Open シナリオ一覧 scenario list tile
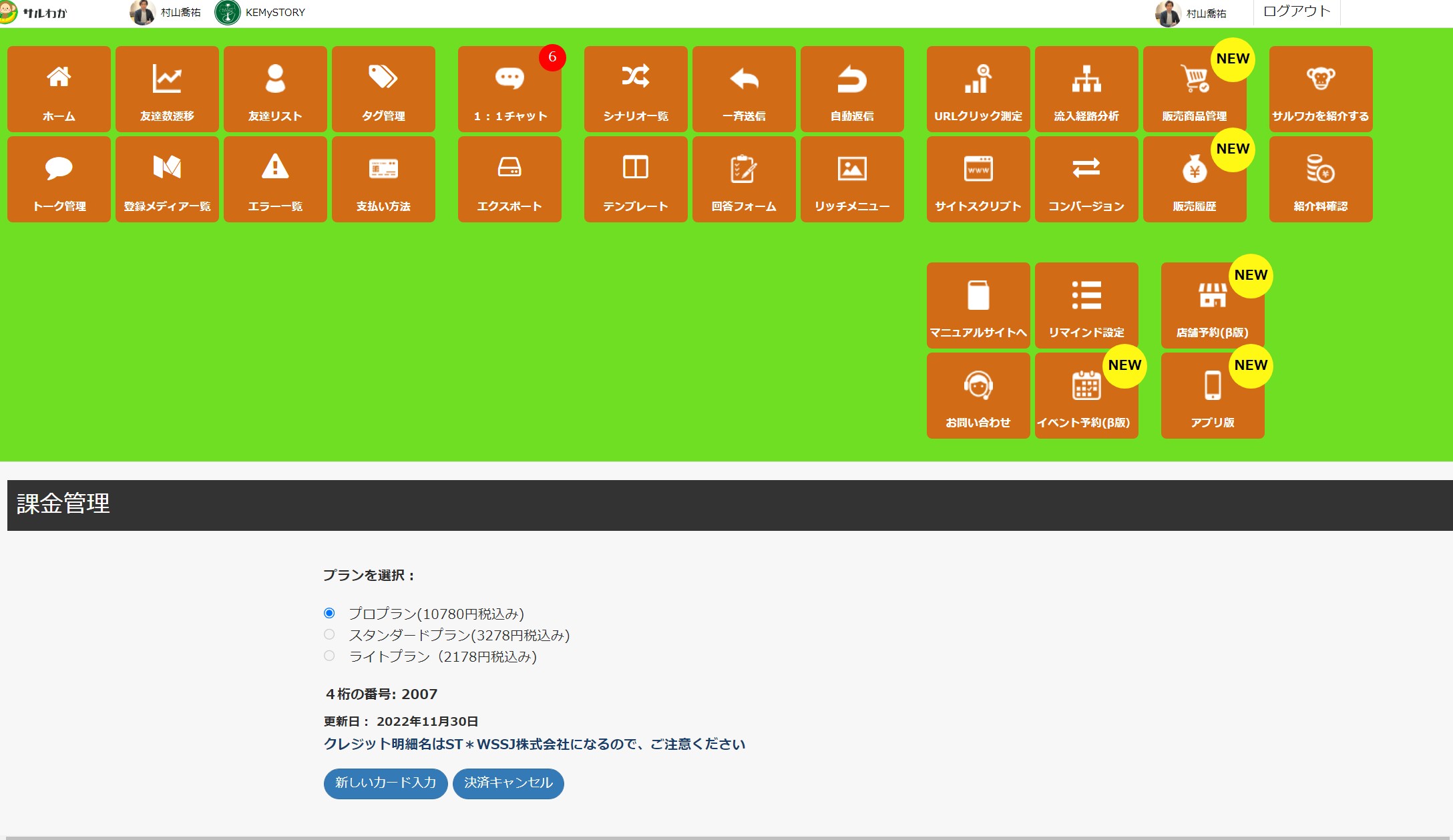The height and width of the screenshot is (840, 1453). coord(636,89)
